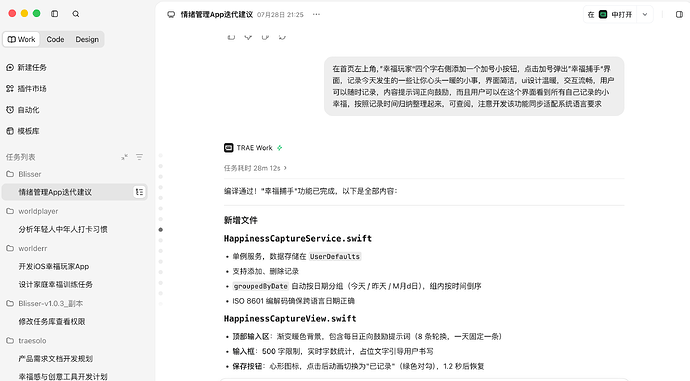690x381 pixels.
Task: Open the 模板库 template library
Action: [x=23, y=131]
